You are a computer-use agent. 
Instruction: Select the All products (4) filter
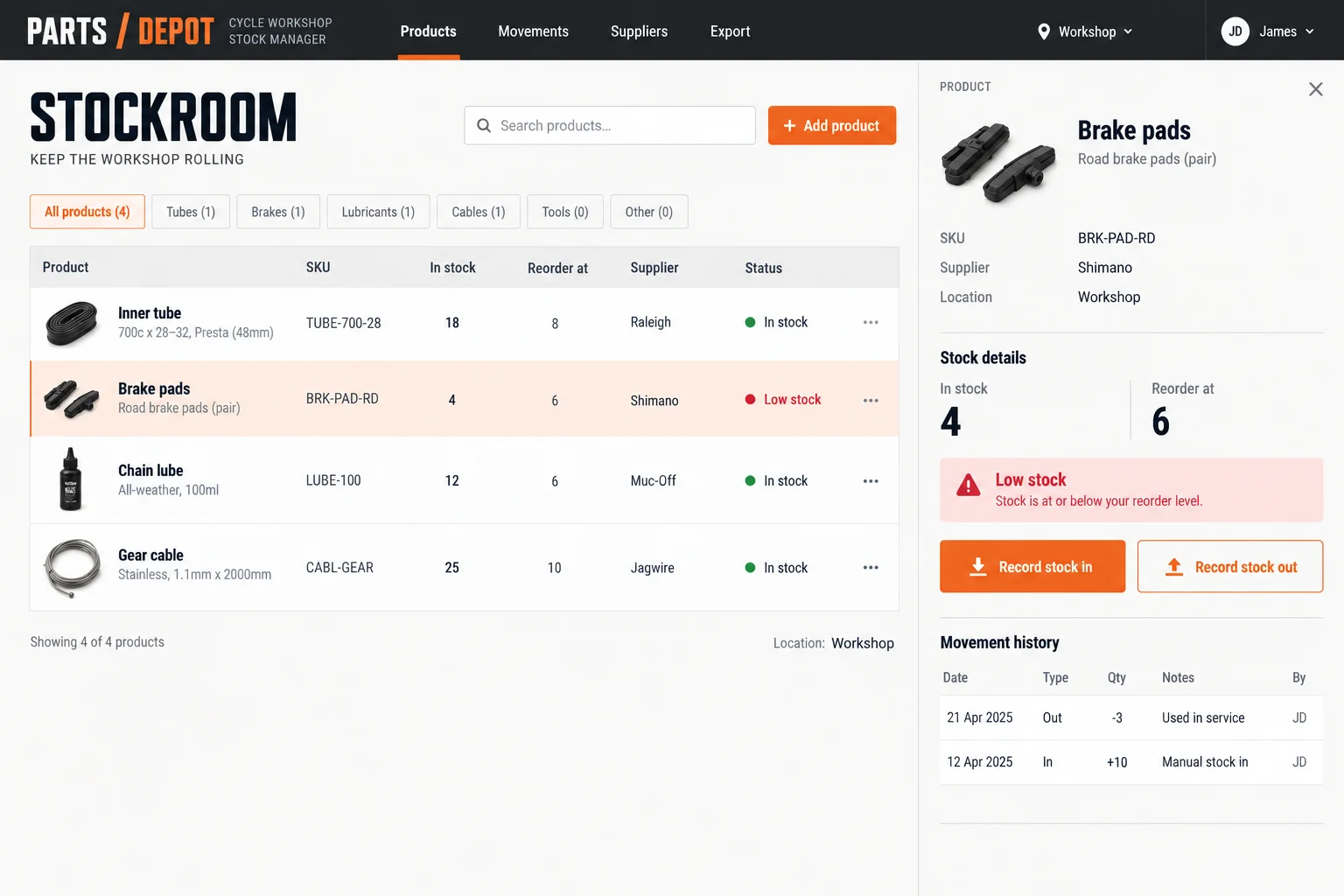[x=87, y=212]
